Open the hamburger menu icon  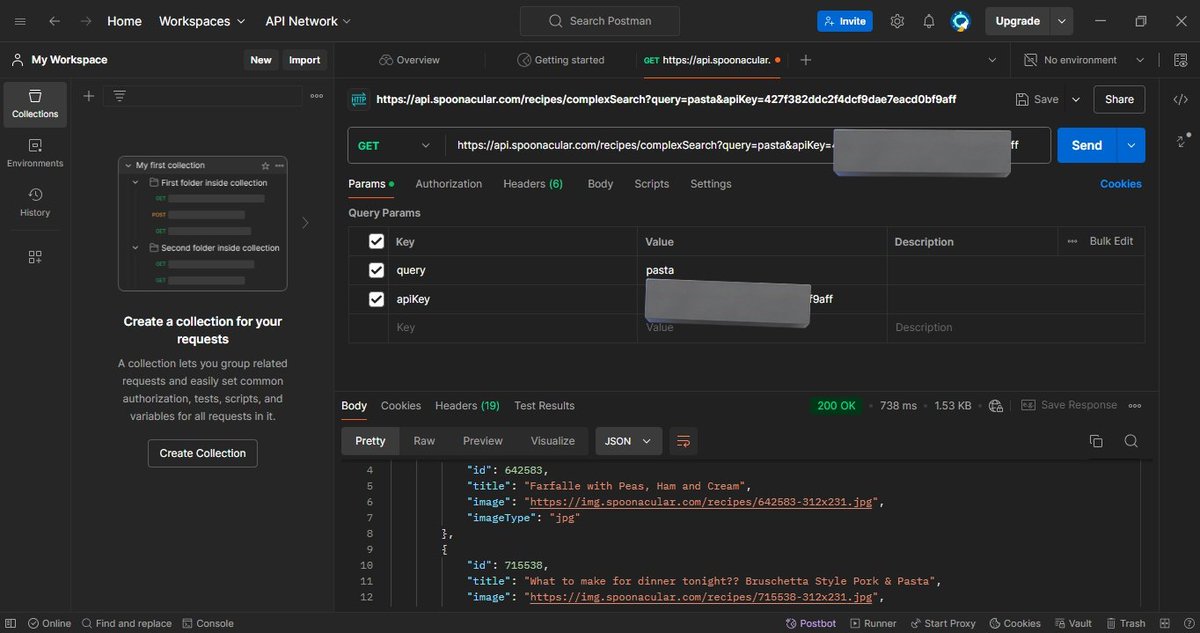[20, 21]
